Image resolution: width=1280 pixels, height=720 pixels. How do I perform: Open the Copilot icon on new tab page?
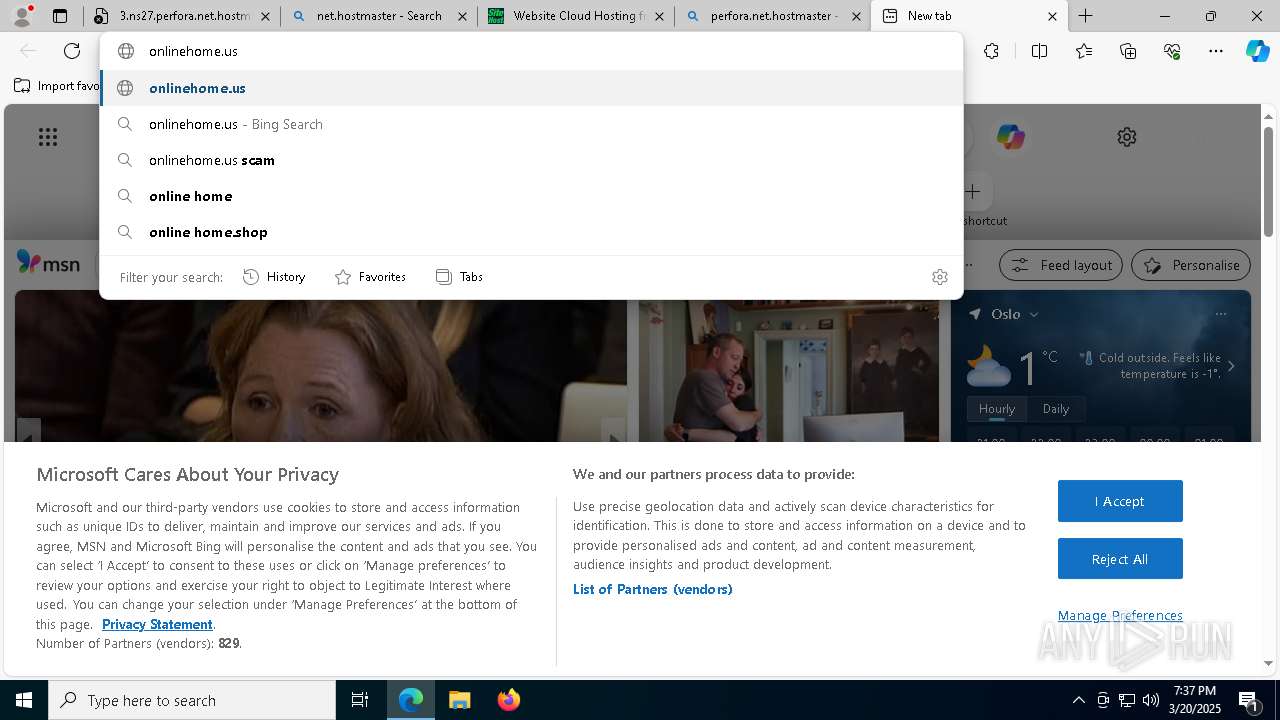[x=1010, y=137]
